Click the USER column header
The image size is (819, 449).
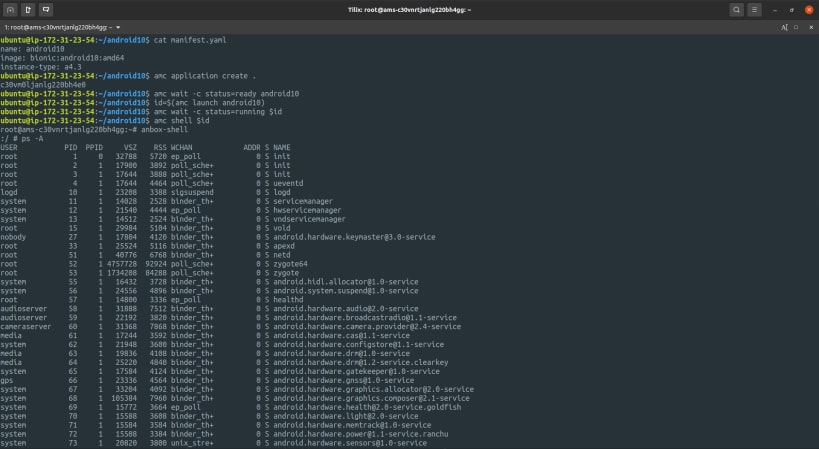9,147
